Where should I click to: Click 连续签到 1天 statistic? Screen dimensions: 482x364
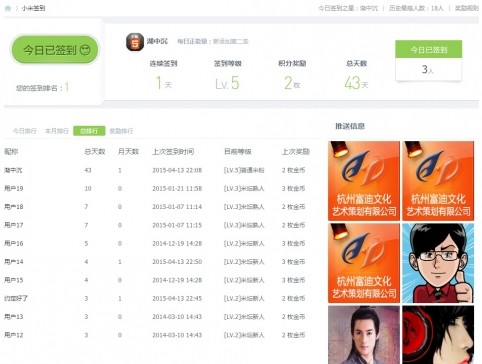click(x=163, y=75)
